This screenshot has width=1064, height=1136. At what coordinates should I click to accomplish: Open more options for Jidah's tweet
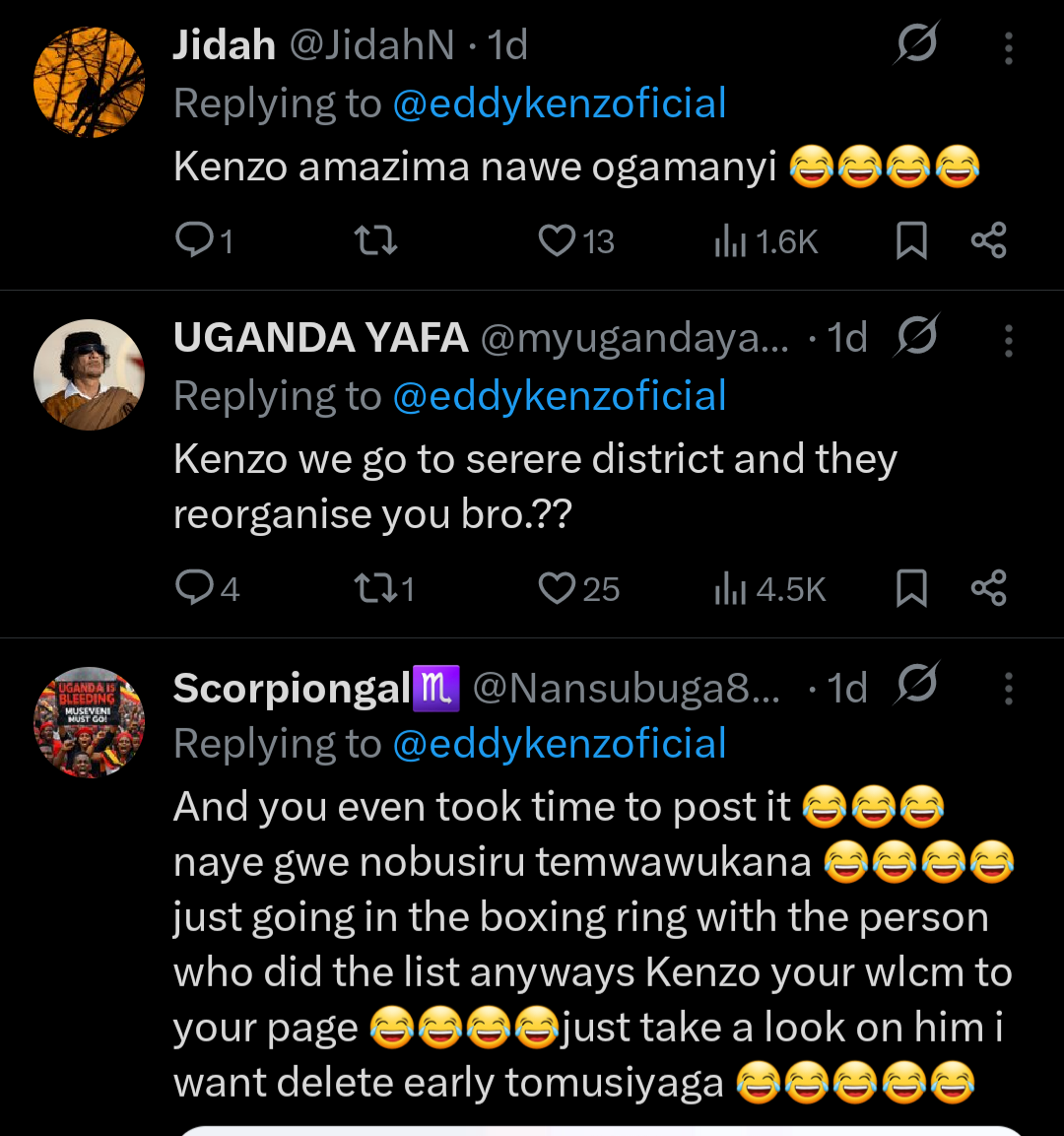(x=1008, y=47)
